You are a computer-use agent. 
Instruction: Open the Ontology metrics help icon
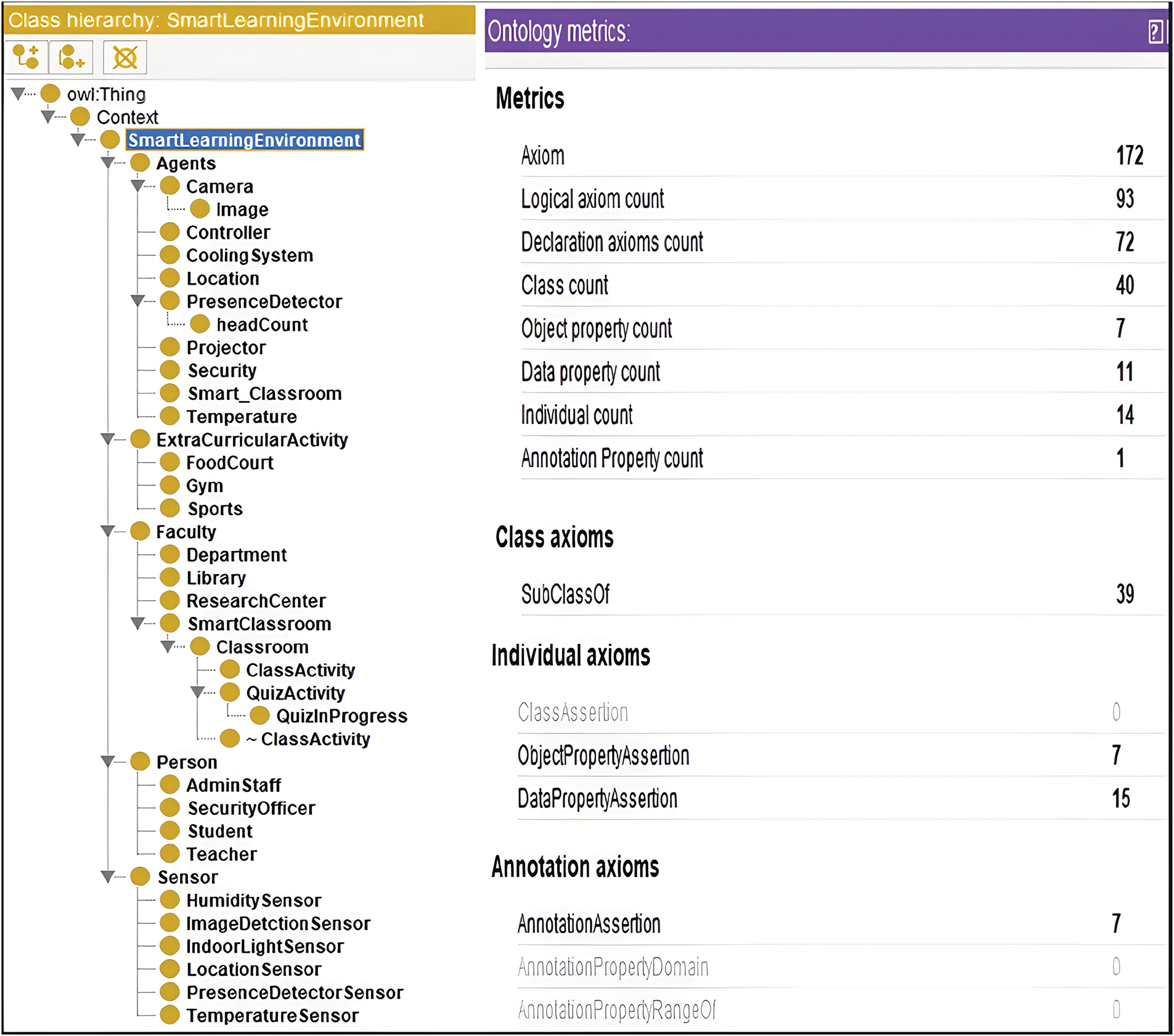(x=1155, y=31)
